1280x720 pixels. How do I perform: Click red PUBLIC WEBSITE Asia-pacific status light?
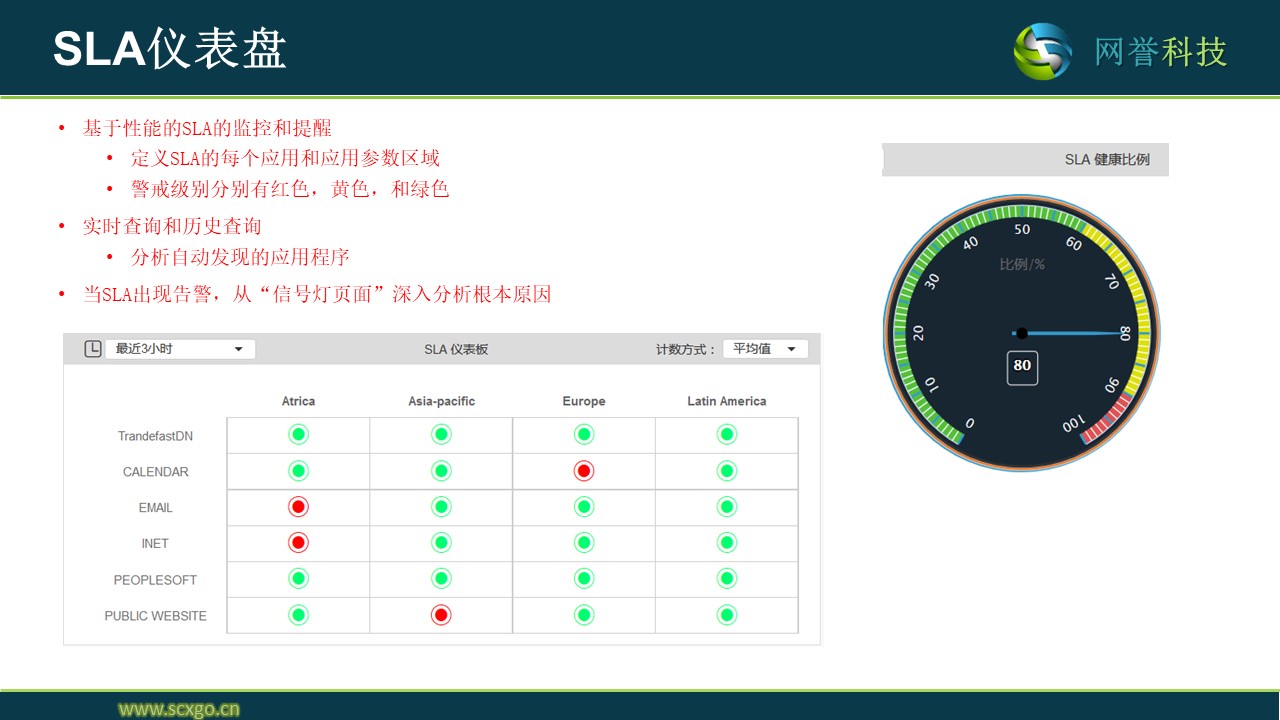441,615
